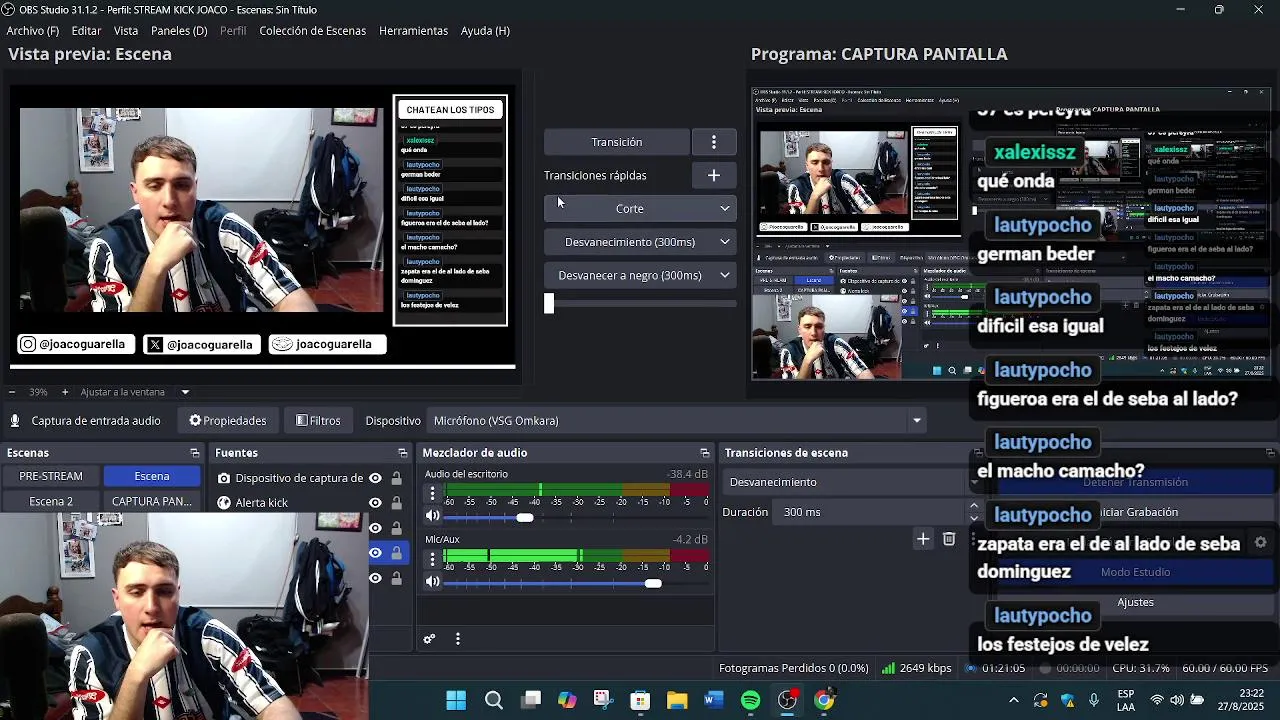Open the Vista menu
1280x720 pixels.
[x=126, y=31]
